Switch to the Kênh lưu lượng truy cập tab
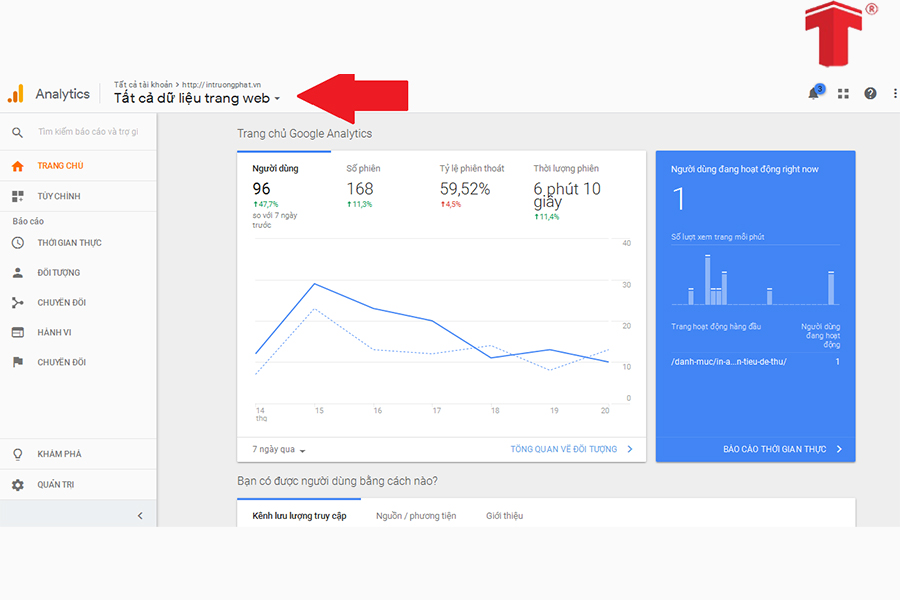Image resolution: width=900 pixels, height=600 pixels. pos(299,516)
